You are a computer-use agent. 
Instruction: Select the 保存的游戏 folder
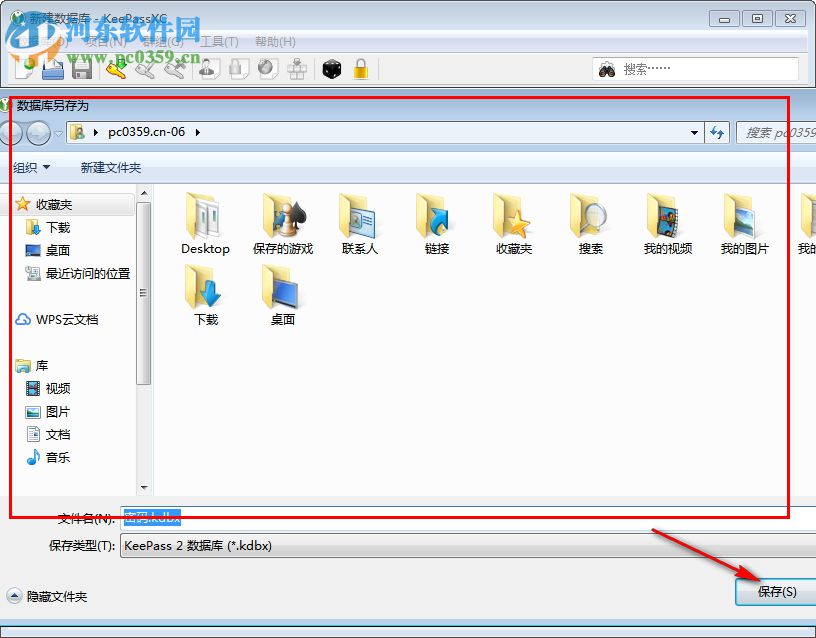[283, 224]
